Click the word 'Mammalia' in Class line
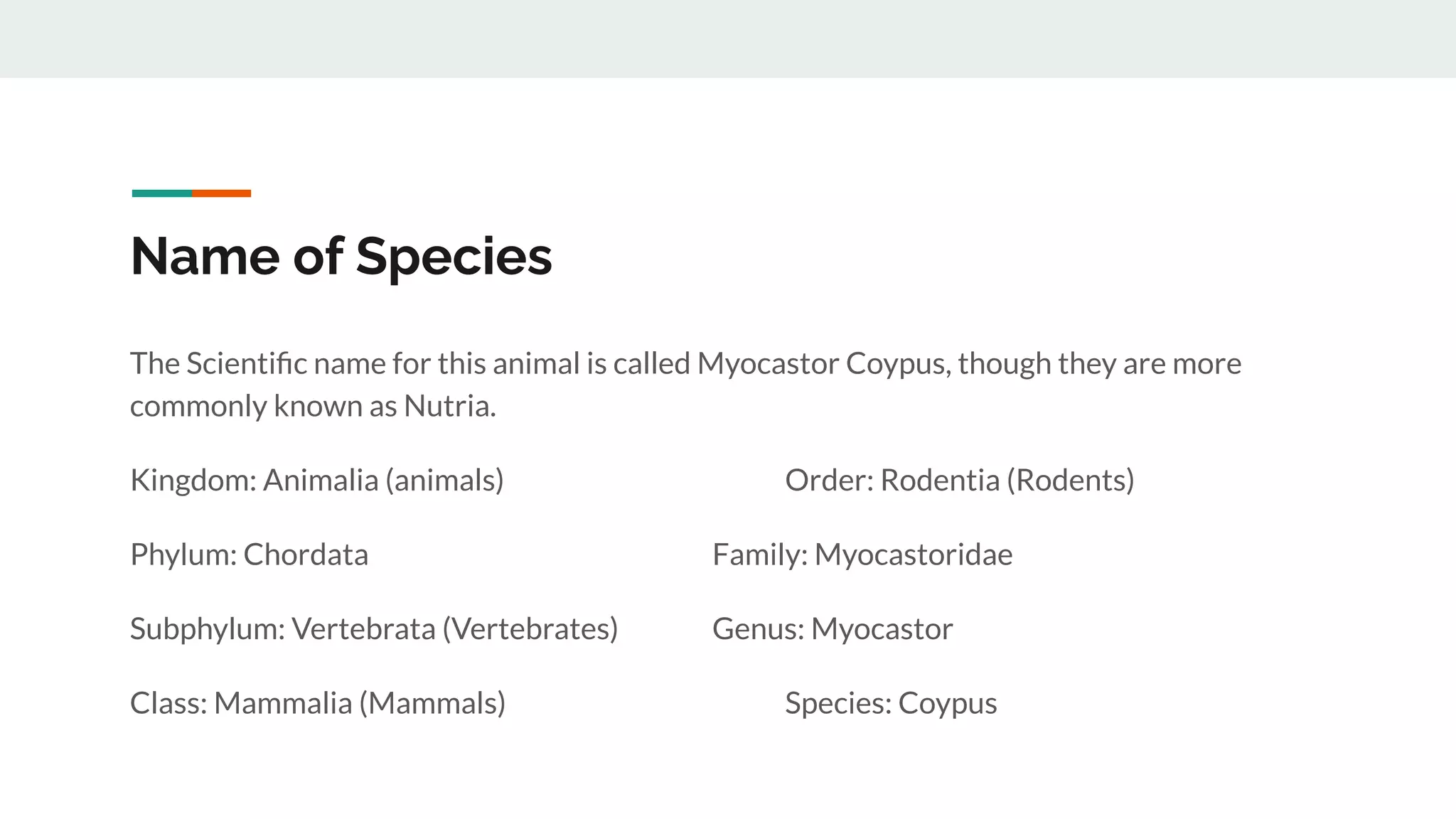The width and height of the screenshot is (1456, 819). [x=283, y=703]
